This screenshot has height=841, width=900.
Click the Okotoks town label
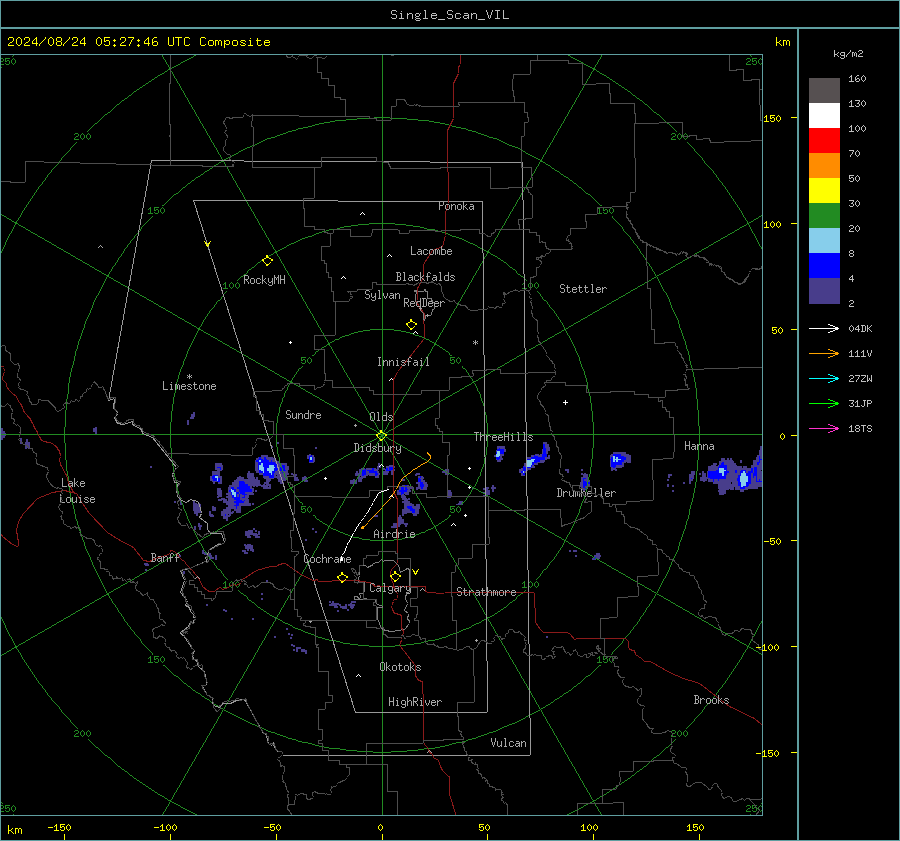(x=400, y=666)
